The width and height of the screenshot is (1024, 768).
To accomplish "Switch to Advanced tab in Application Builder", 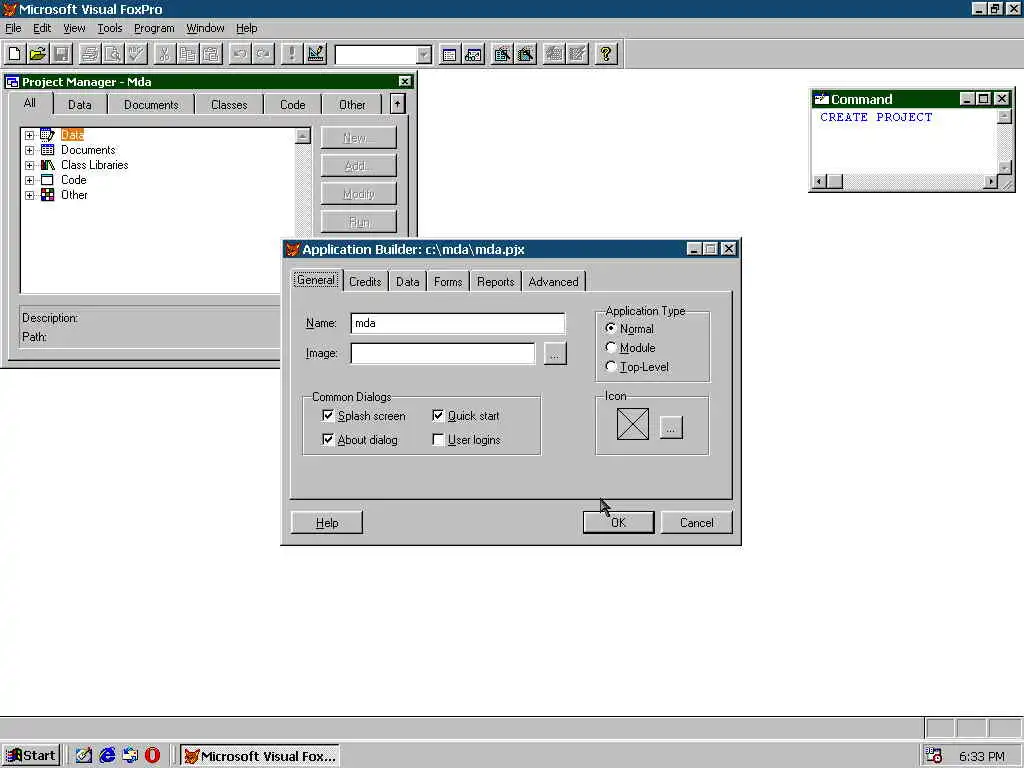I will (x=553, y=281).
